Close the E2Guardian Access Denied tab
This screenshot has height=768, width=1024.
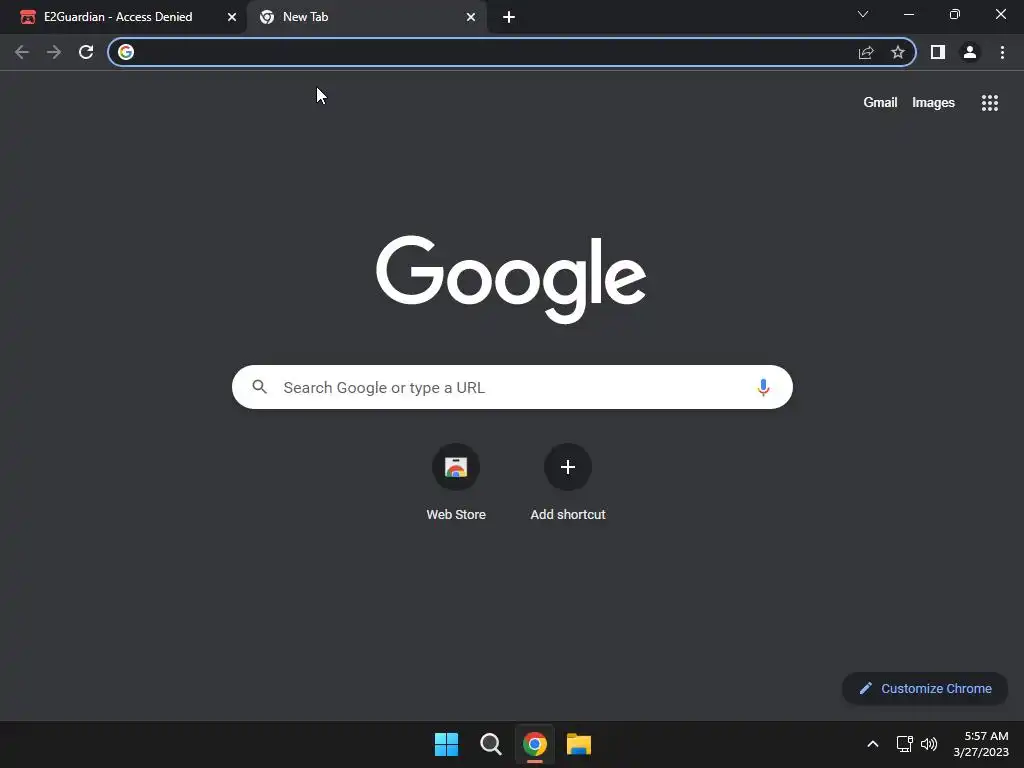point(232,17)
